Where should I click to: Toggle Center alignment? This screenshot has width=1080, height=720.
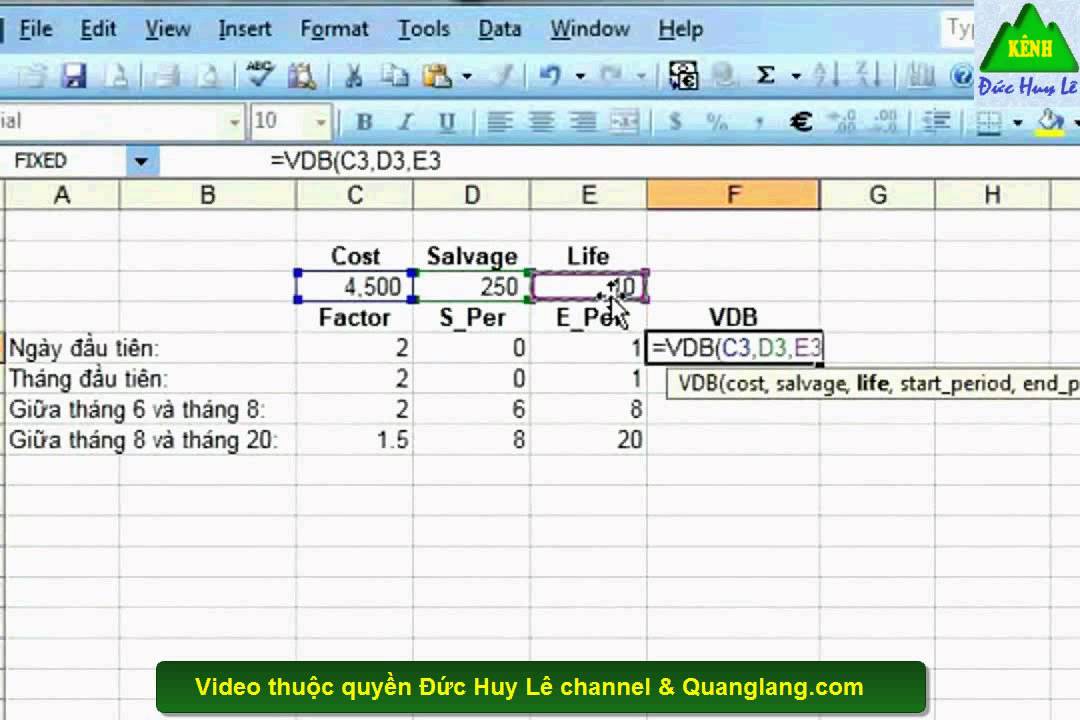541,122
